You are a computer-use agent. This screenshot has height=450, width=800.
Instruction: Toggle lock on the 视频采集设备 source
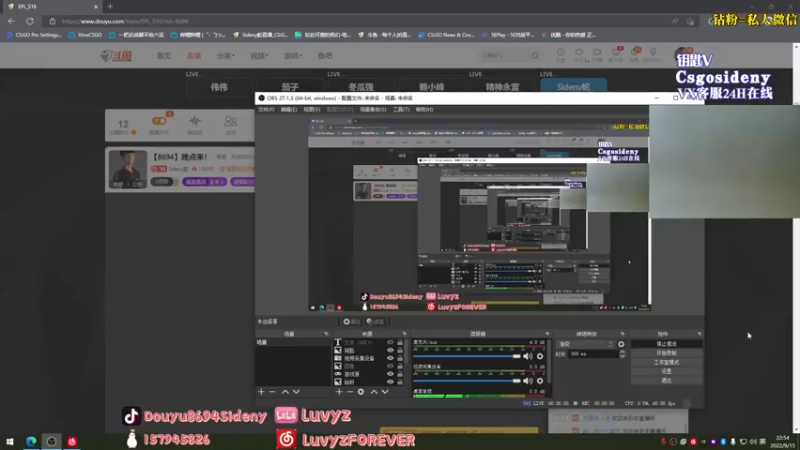(400, 358)
